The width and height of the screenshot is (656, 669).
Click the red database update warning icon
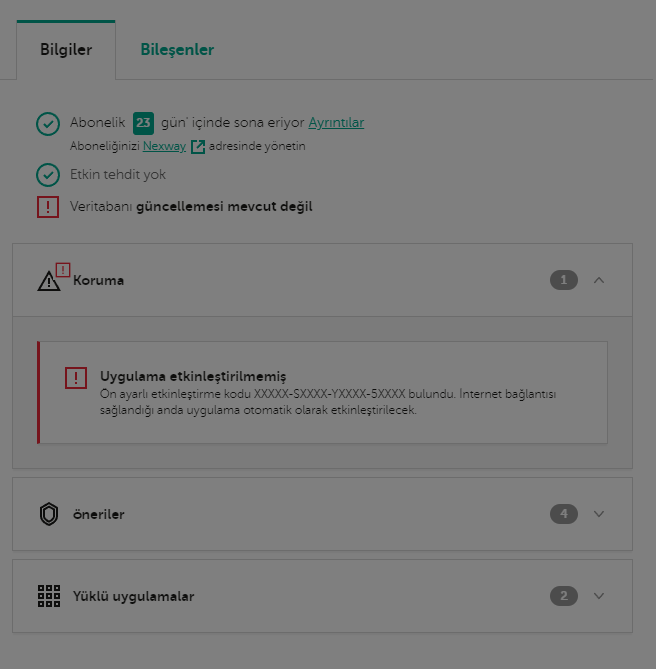point(48,207)
